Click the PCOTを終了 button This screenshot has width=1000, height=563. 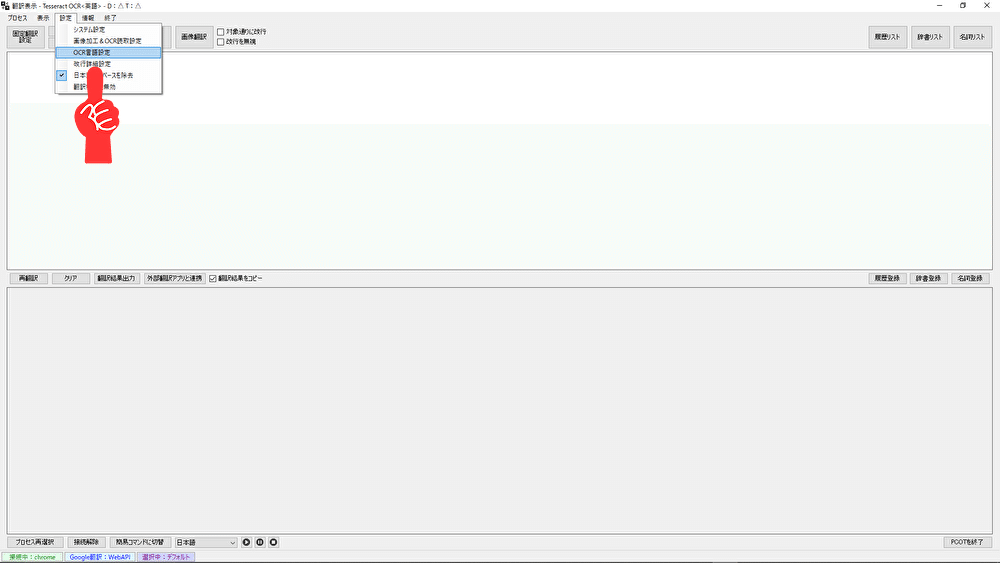[967, 542]
